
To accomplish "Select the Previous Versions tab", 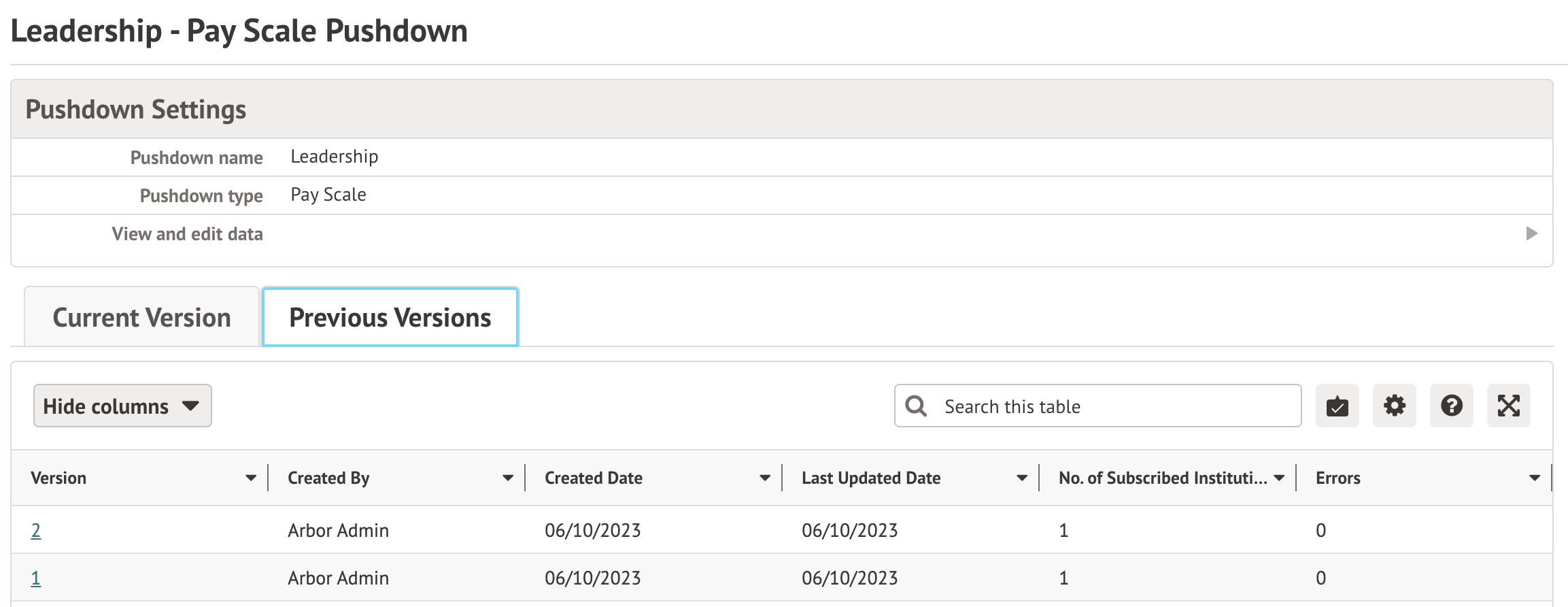I will click(x=390, y=318).
